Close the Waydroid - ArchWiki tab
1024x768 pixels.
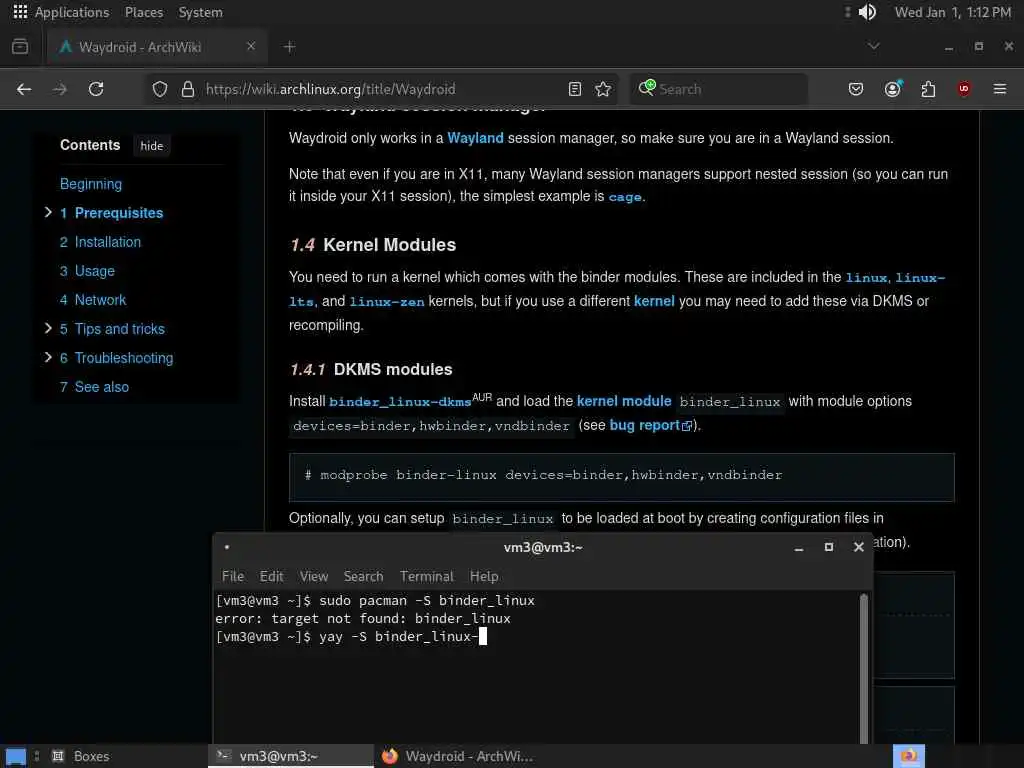click(251, 46)
